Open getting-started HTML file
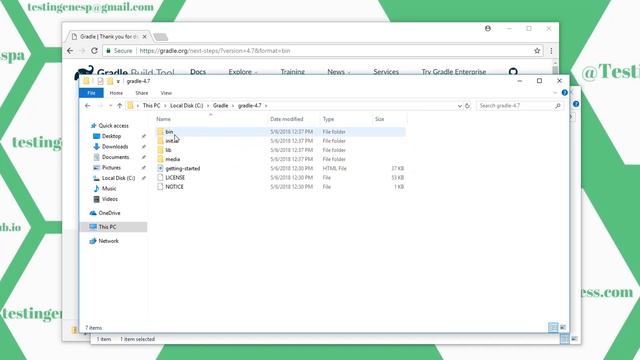The height and width of the screenshot is (360, 640). pos(182,168)
